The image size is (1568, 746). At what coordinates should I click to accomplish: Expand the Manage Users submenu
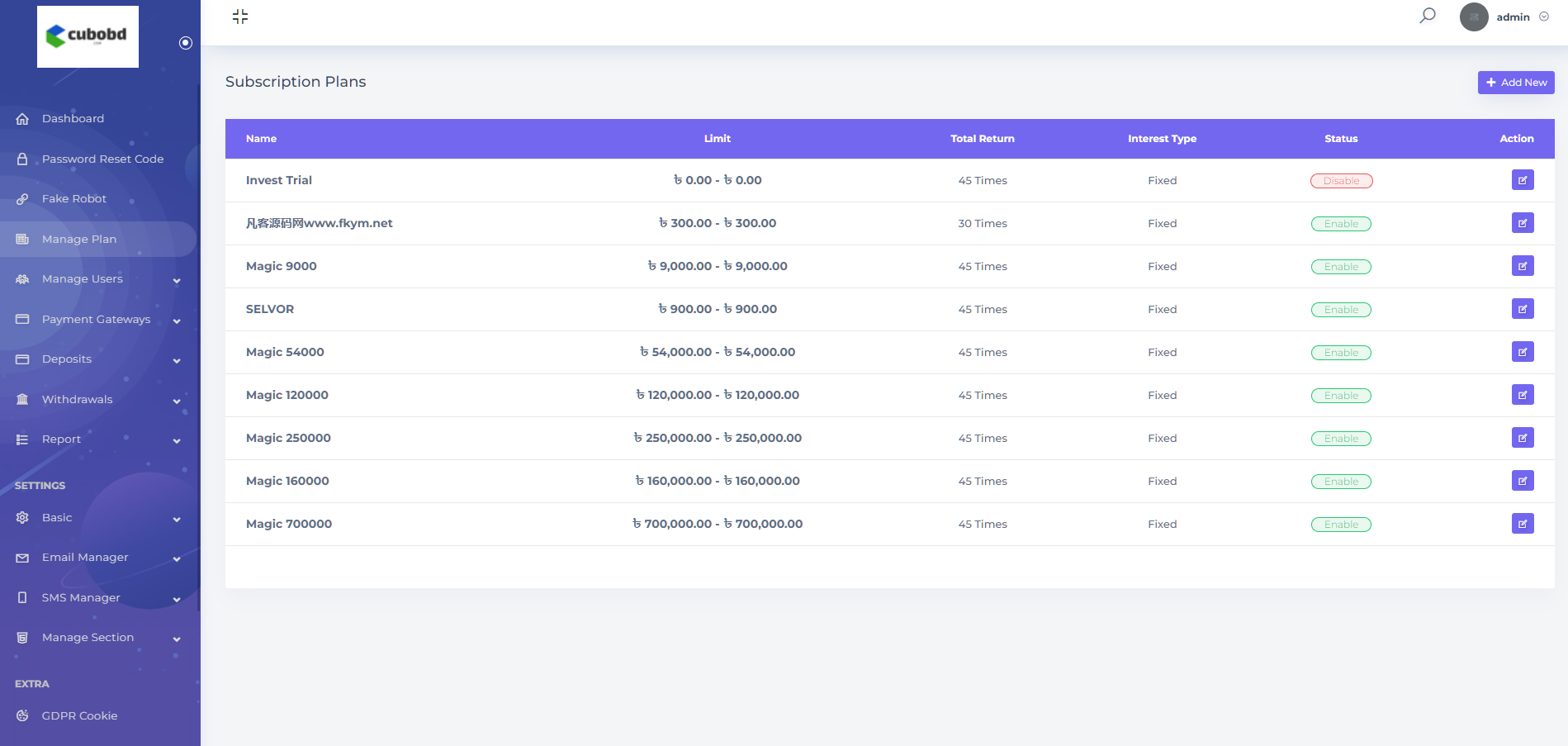point(99,279)
